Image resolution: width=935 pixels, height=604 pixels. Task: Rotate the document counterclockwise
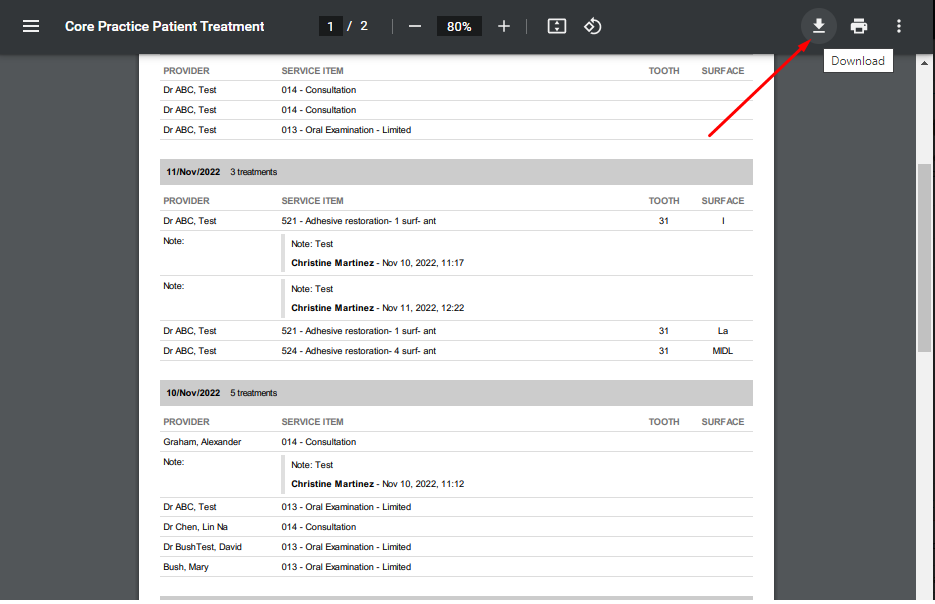coord(592,26)
